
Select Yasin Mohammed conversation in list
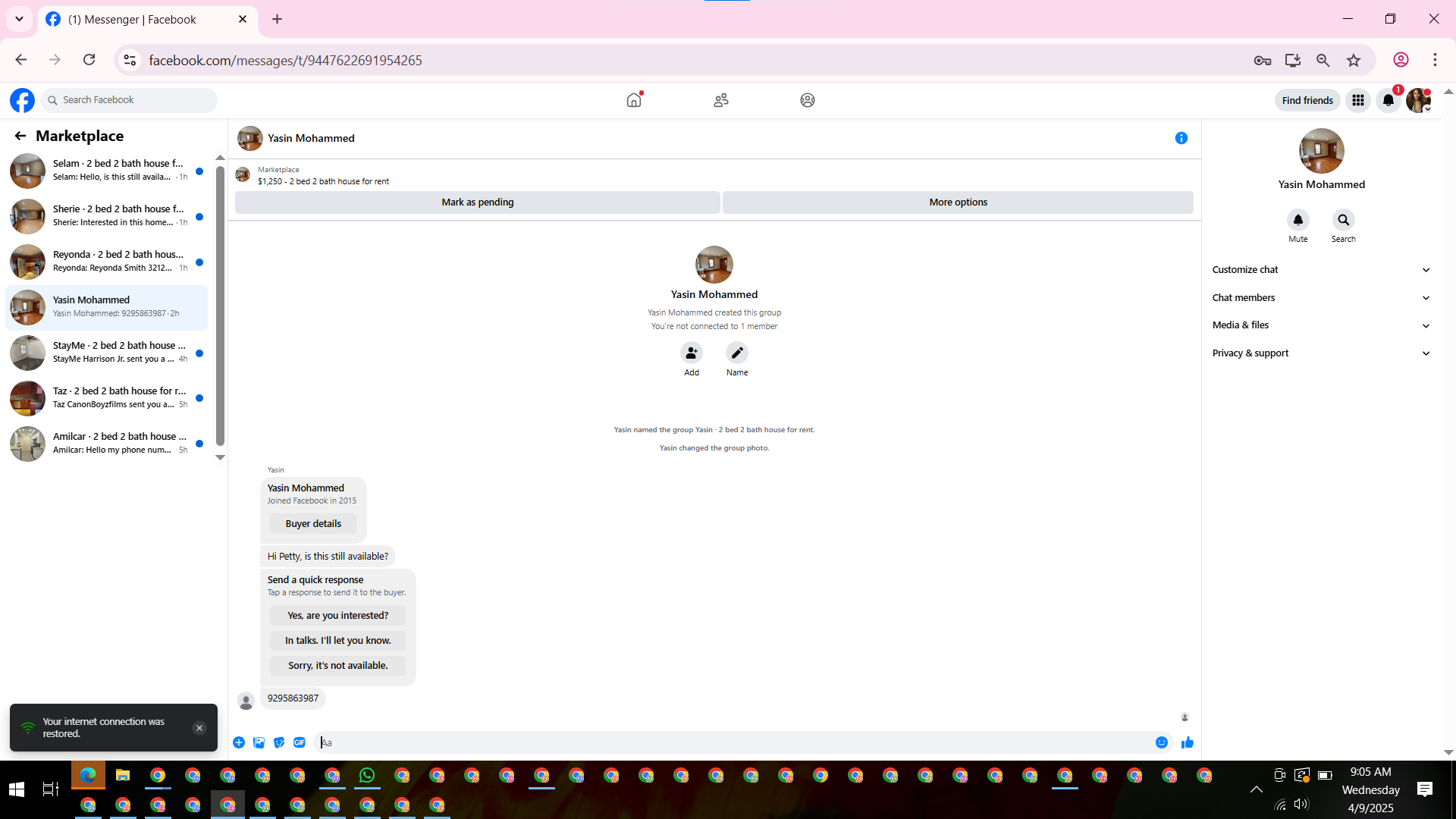tap(106, 307)
